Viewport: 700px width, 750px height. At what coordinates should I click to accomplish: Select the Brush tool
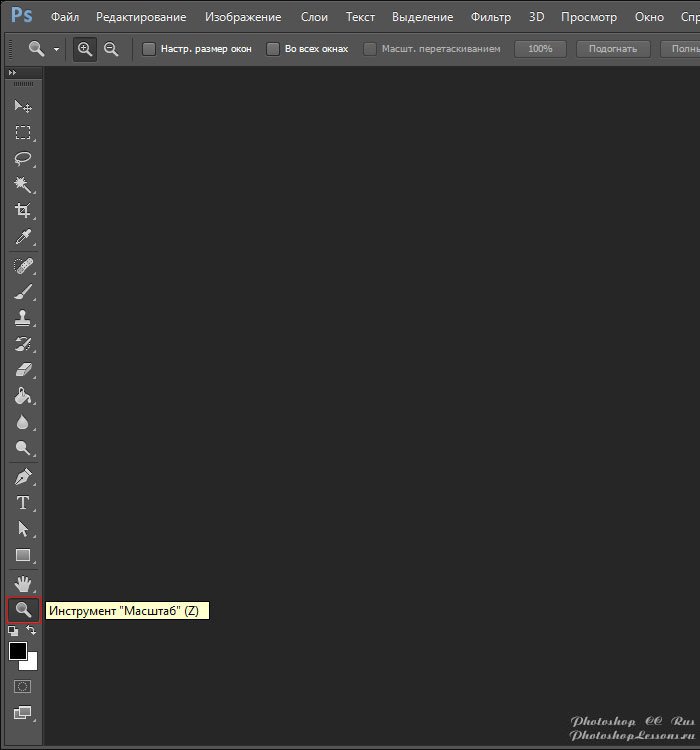click(x=23, y=292)
